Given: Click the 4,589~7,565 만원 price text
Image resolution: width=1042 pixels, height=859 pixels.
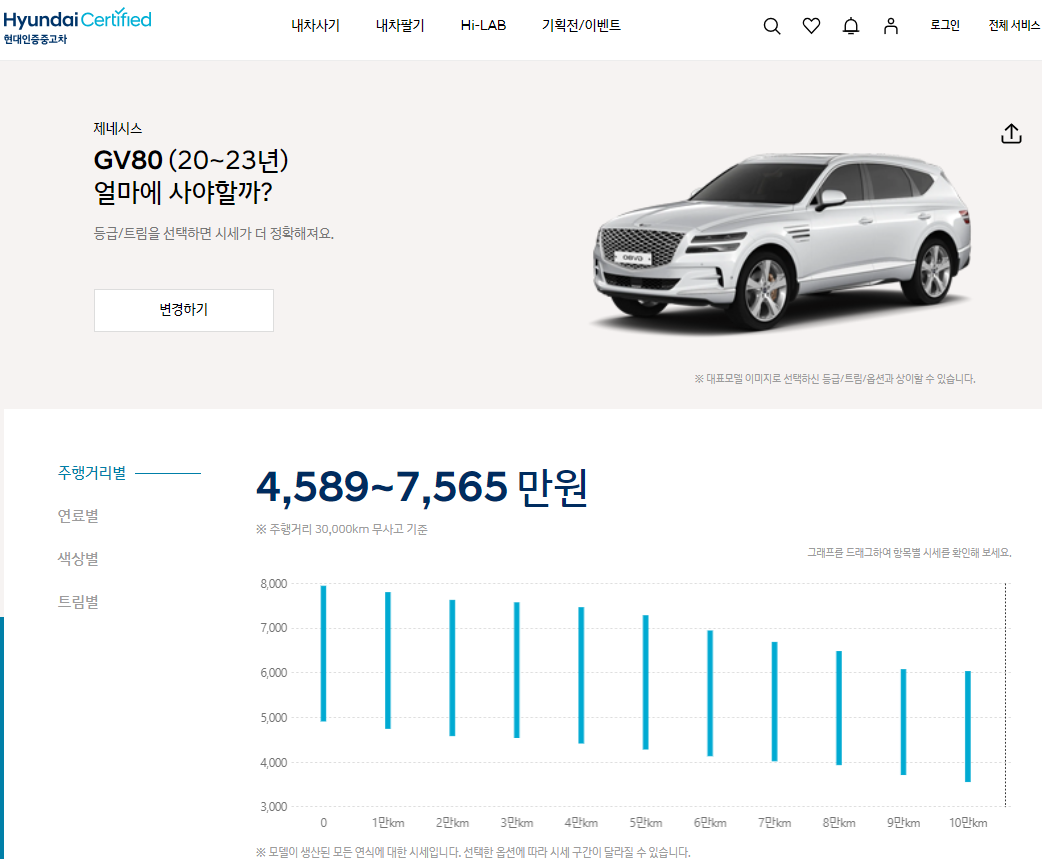Looking at the screenshot, I should [x=422, y=487].
